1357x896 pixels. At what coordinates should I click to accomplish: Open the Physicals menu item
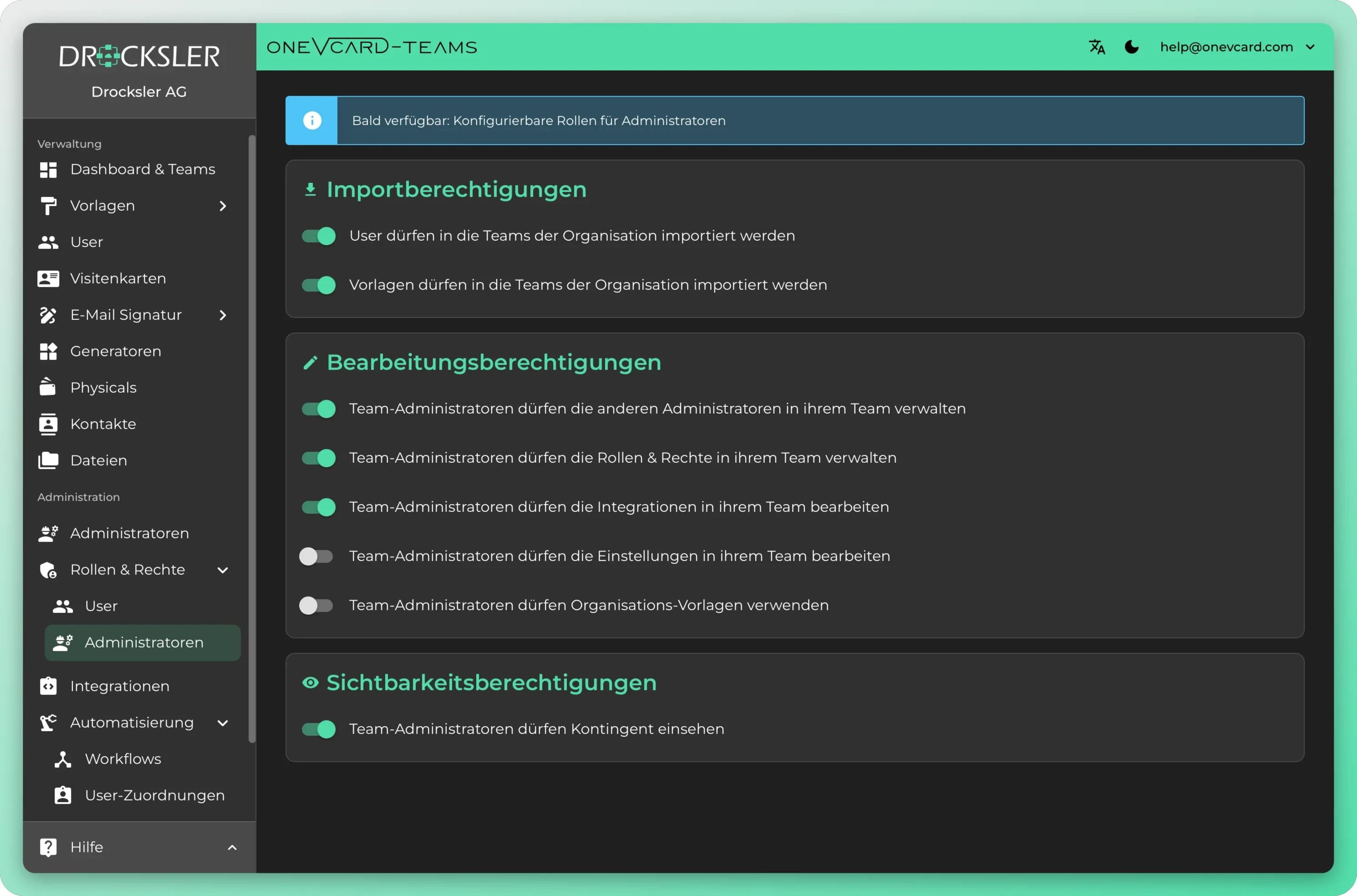[139, 388]
